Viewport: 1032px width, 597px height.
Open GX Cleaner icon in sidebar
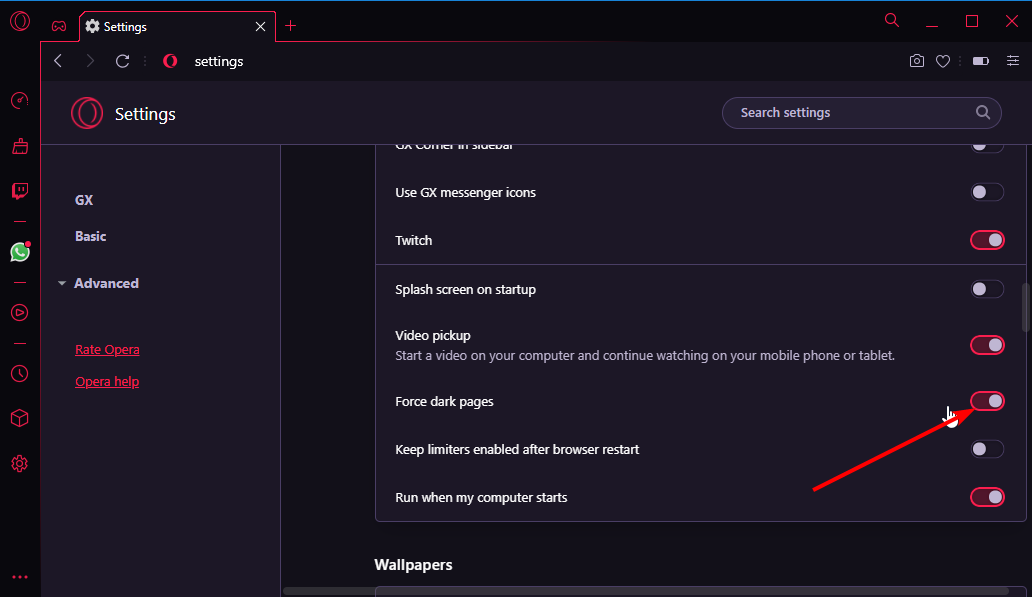(20, 146)
